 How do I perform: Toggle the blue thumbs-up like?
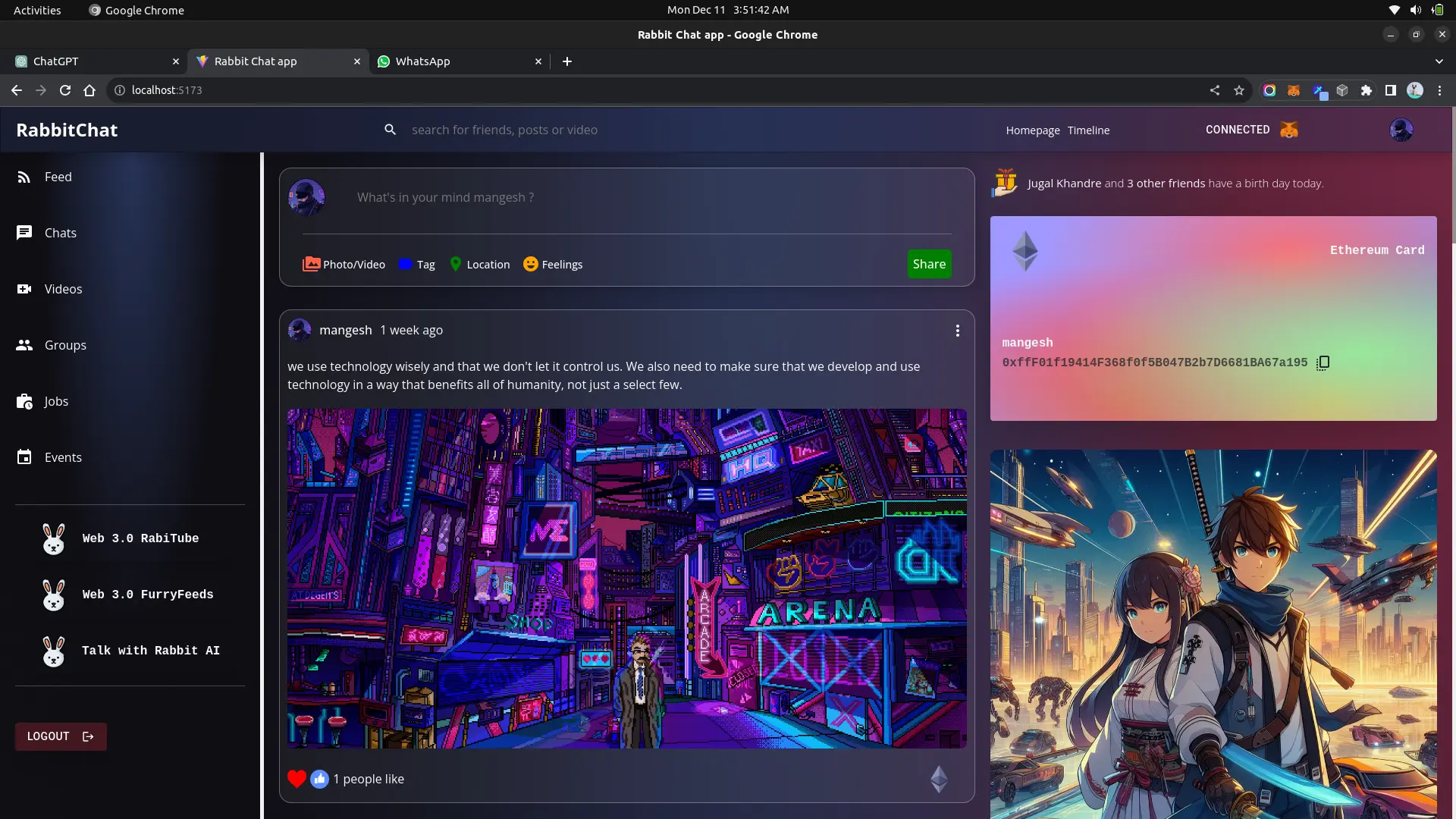(x=319, y=779)
